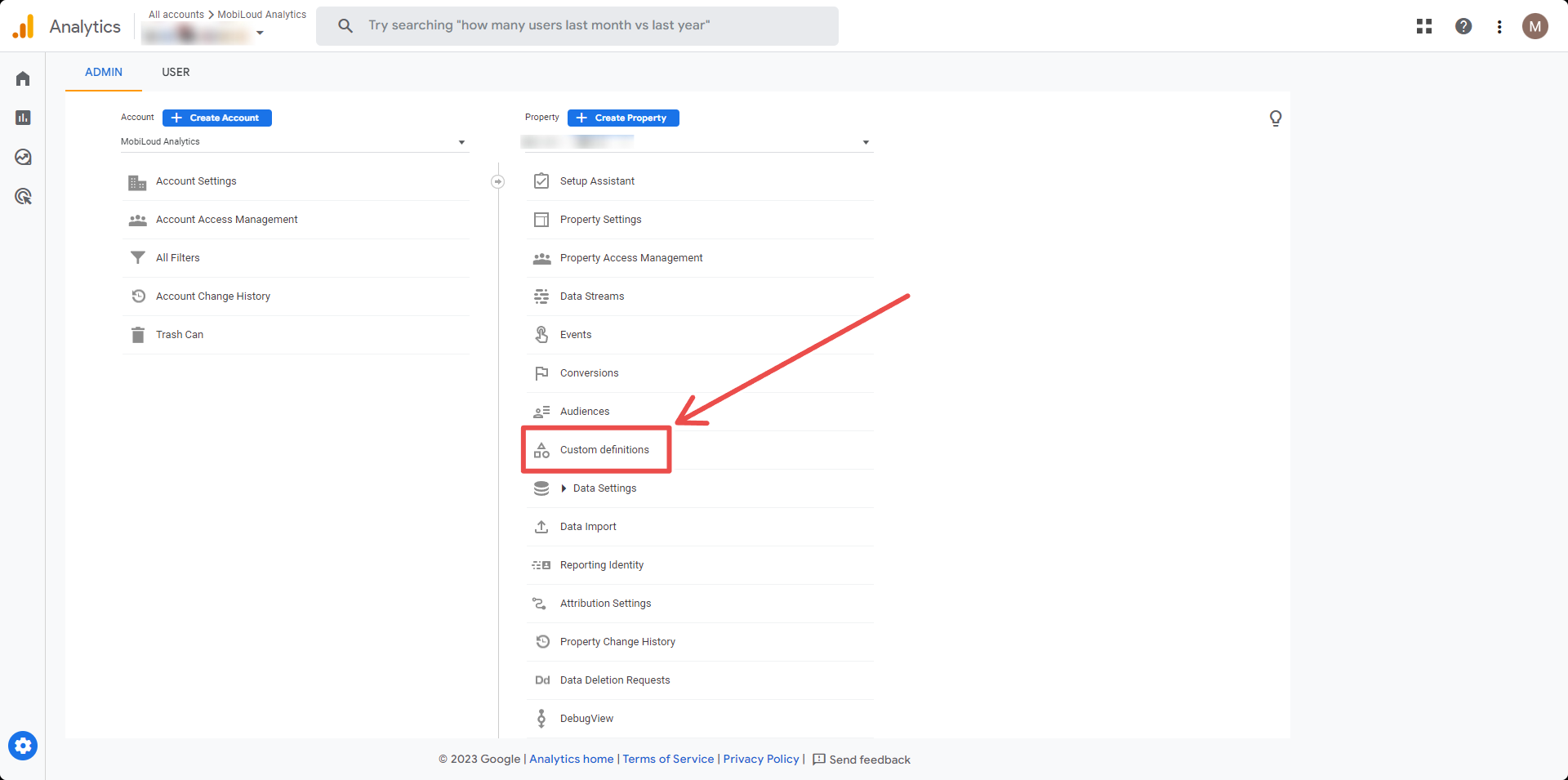Switch to the ADMIN tab
1568x780 pixels.
tap(104, 72)
